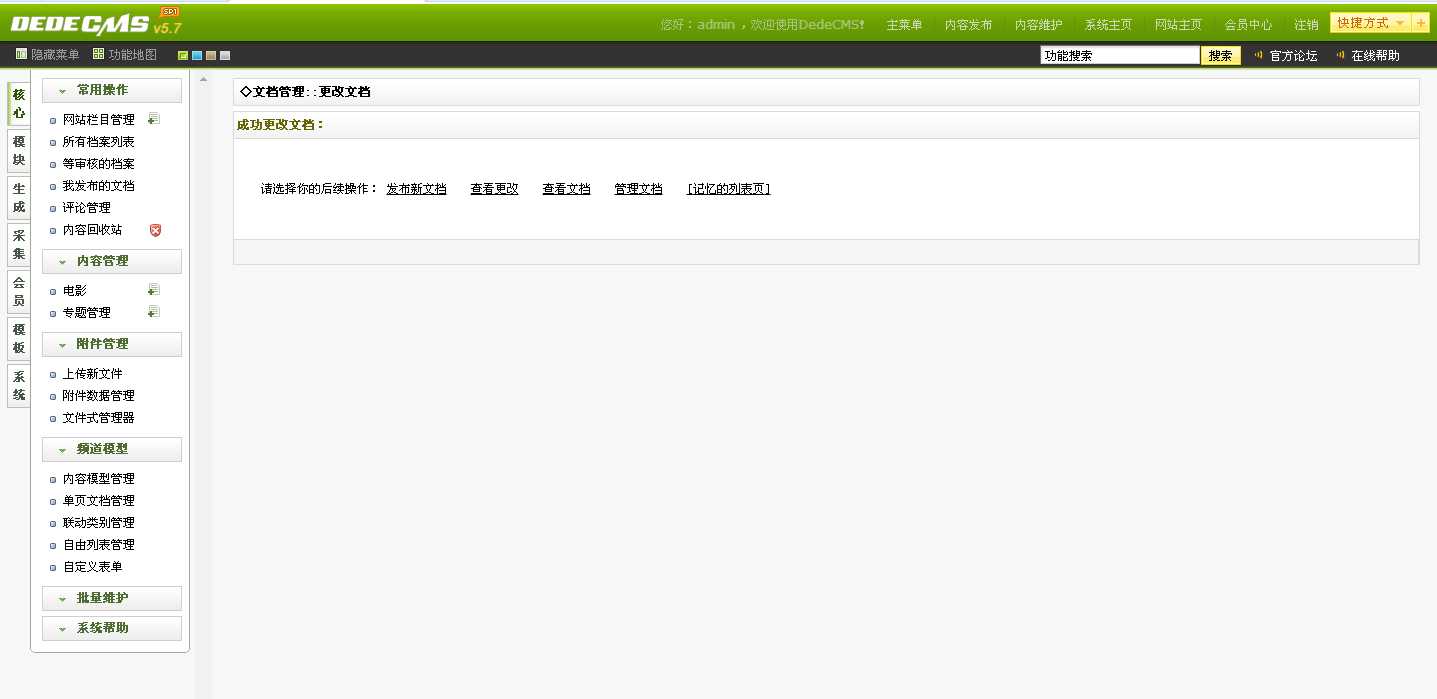The image size is (1437, 699).
Task: Collapse the 附件管理 menu section
Action: pos(112,344)
